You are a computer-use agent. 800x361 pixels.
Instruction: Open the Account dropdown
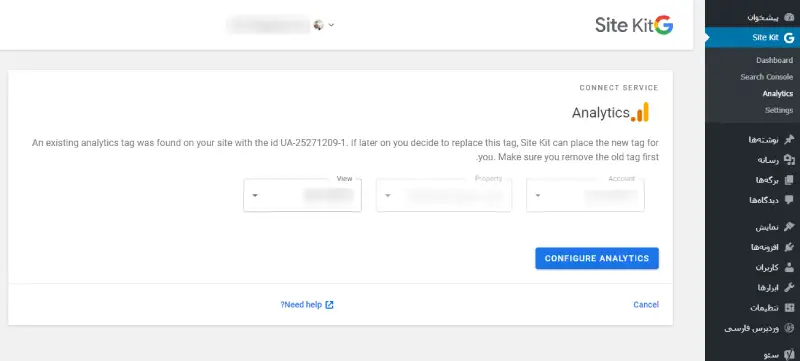(585, 195)
